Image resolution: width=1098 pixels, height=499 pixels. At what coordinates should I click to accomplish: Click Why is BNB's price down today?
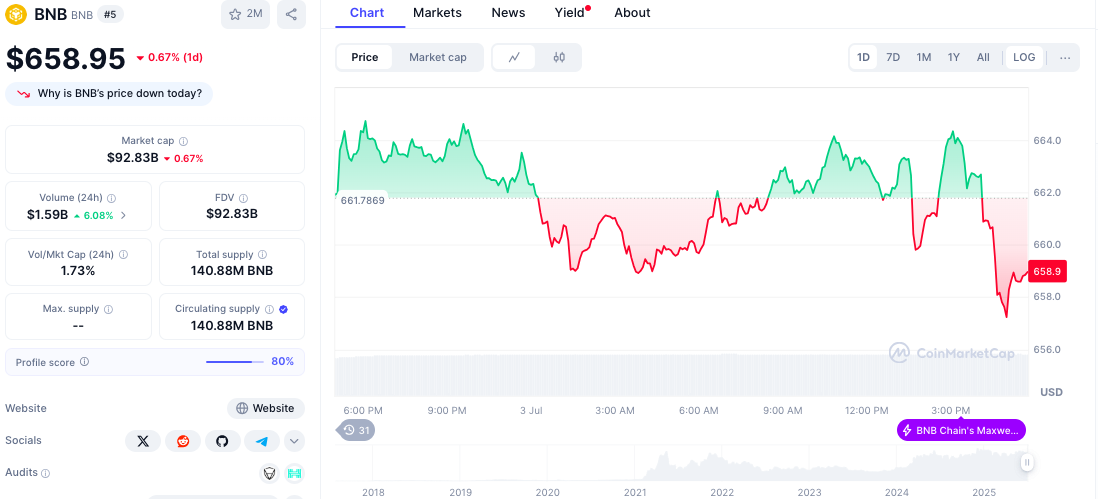[x=109, y=93]
